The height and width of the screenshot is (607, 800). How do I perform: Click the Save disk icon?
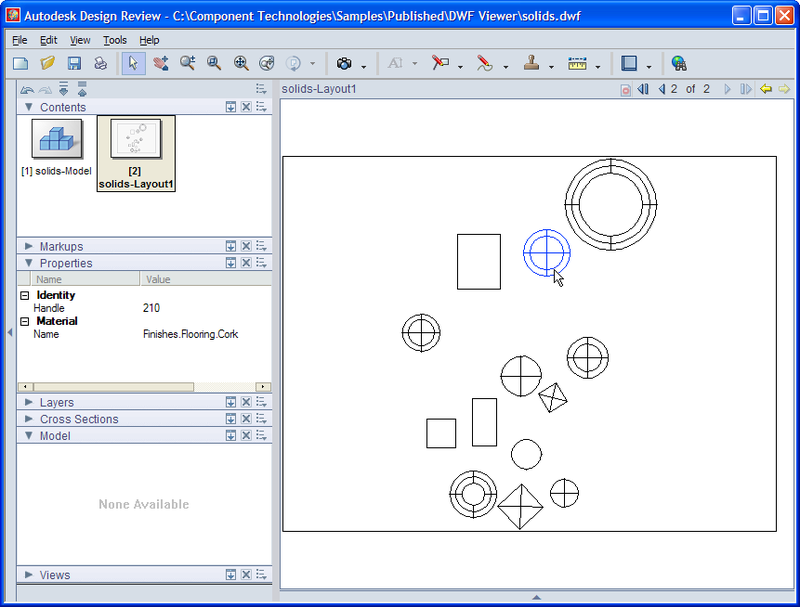click(74, 63)
